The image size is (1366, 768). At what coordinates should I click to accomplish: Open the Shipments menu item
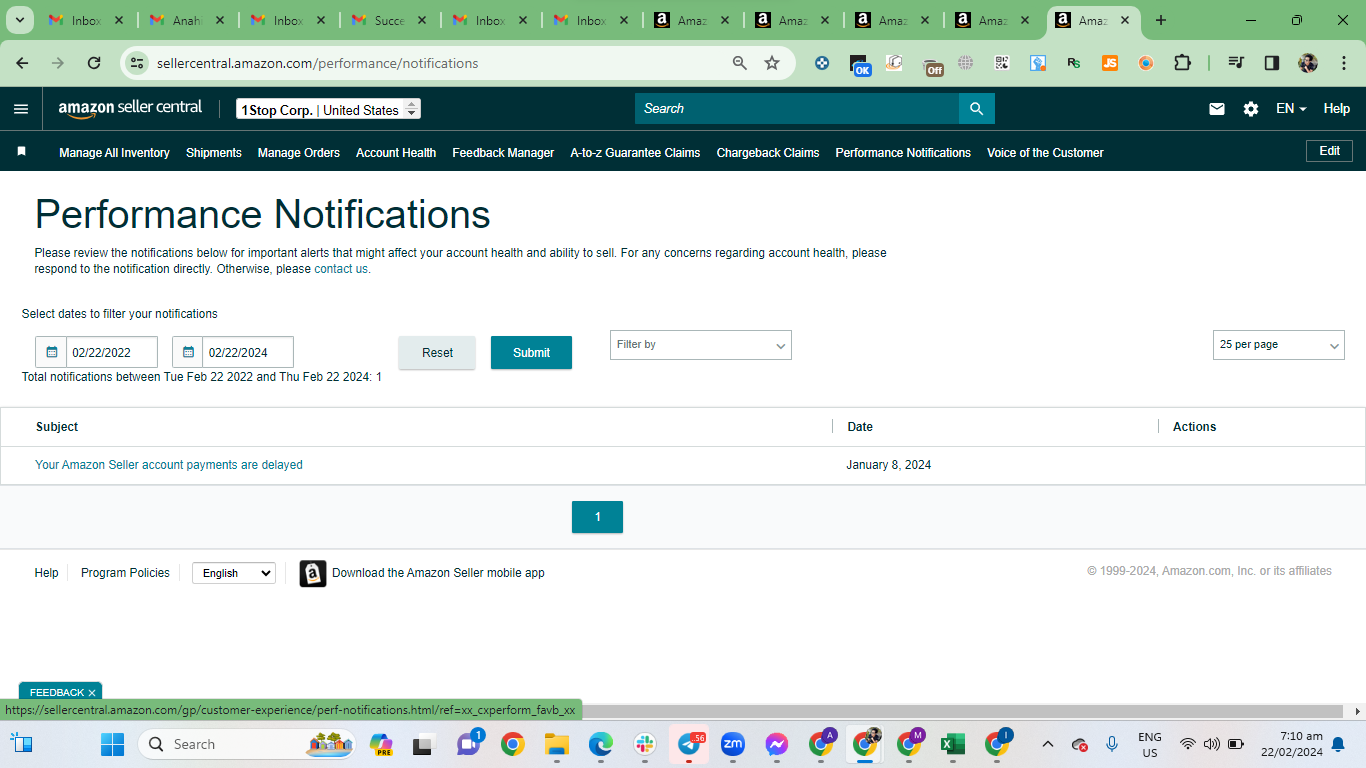[x=214, y=153]
